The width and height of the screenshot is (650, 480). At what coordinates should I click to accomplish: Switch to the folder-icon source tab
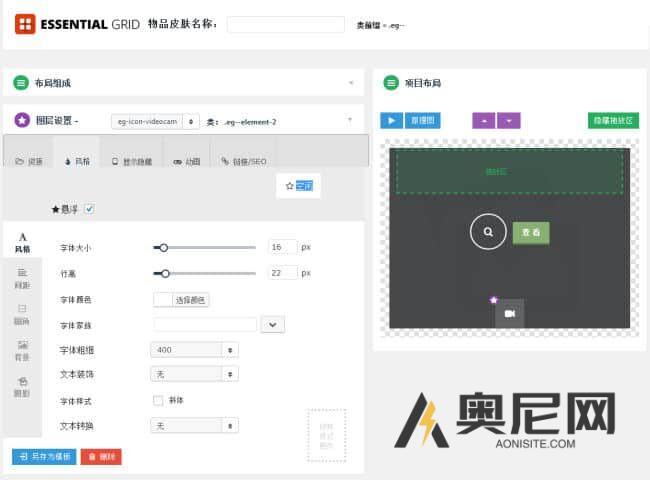click(29, 161)
